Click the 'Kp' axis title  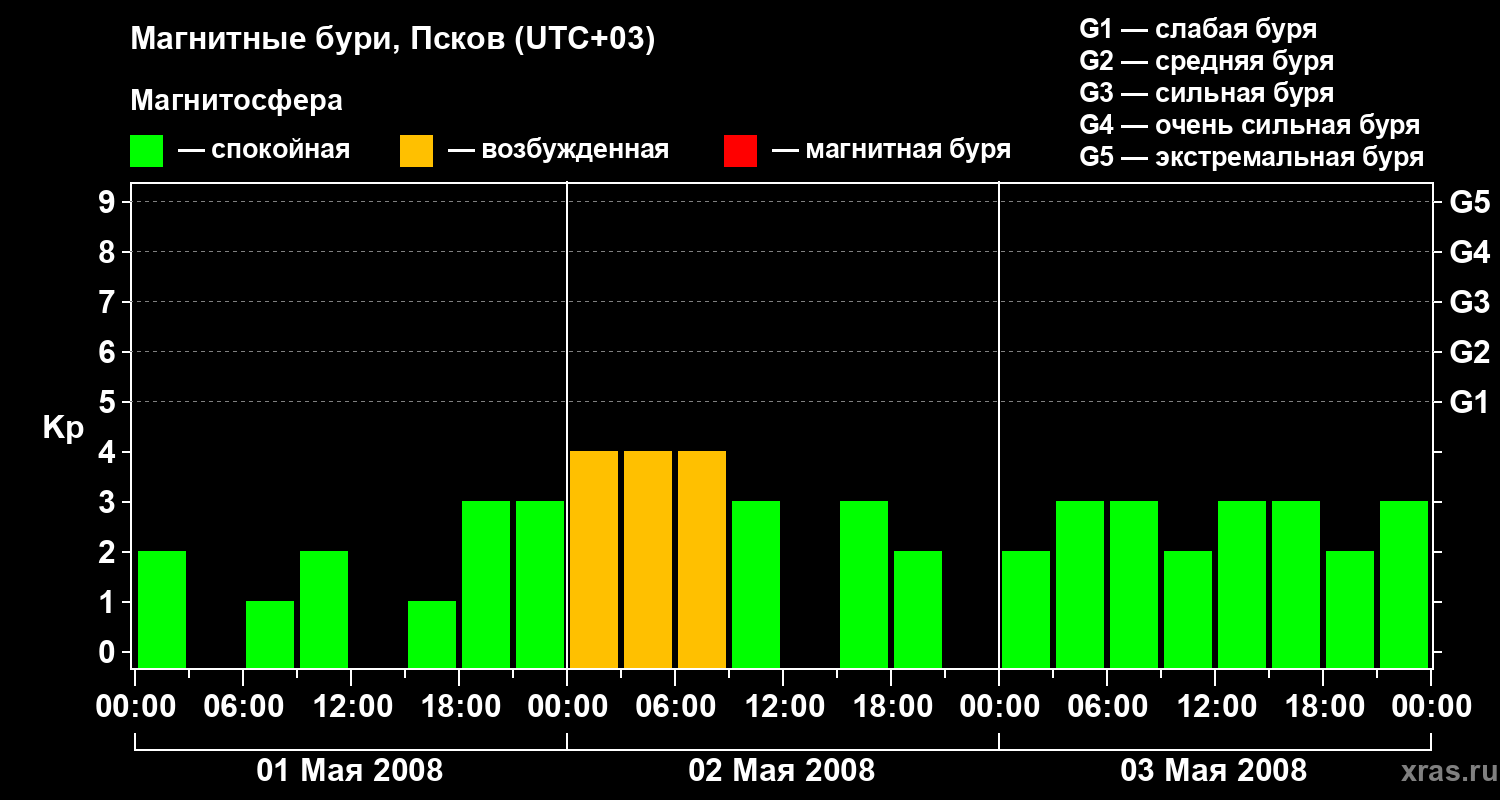click(63, 428)
